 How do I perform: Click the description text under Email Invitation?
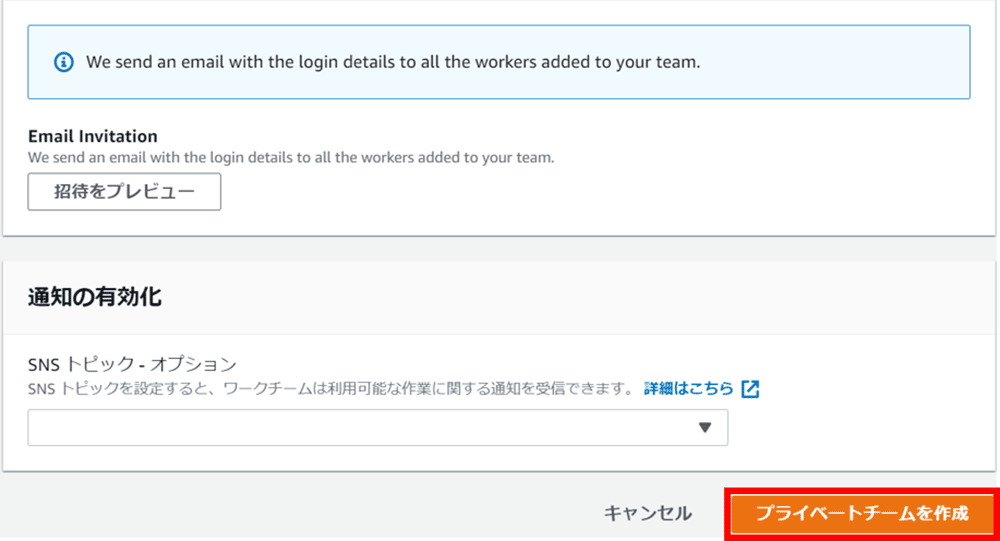290,158
